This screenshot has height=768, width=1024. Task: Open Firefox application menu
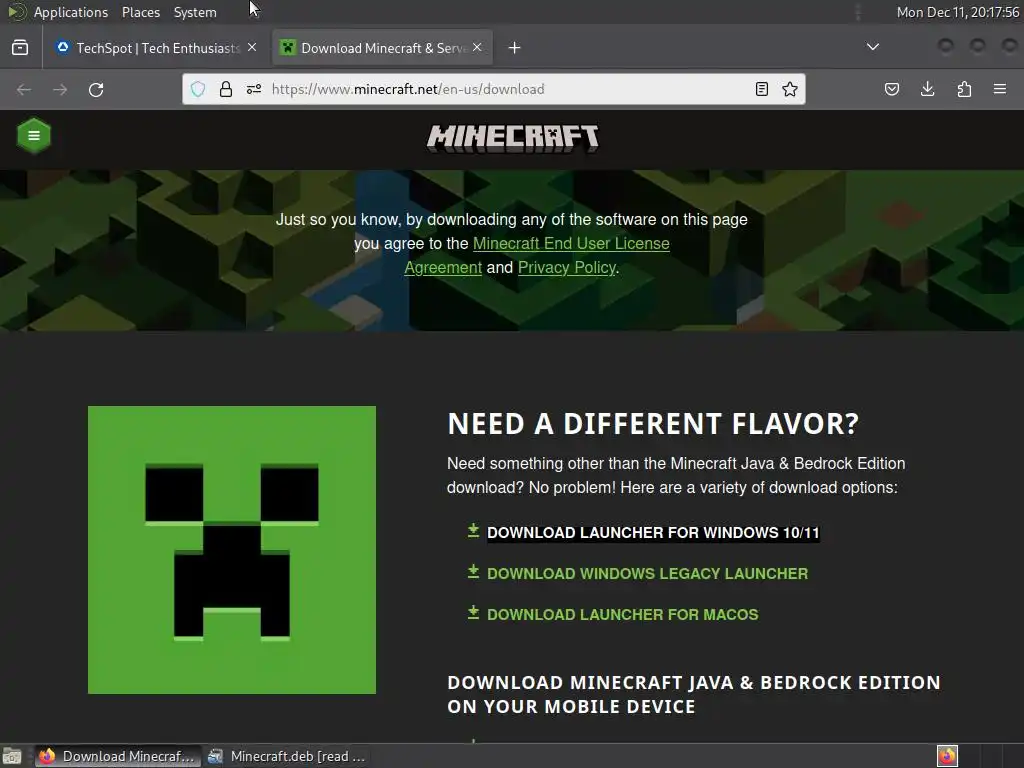coord(1000,89)
